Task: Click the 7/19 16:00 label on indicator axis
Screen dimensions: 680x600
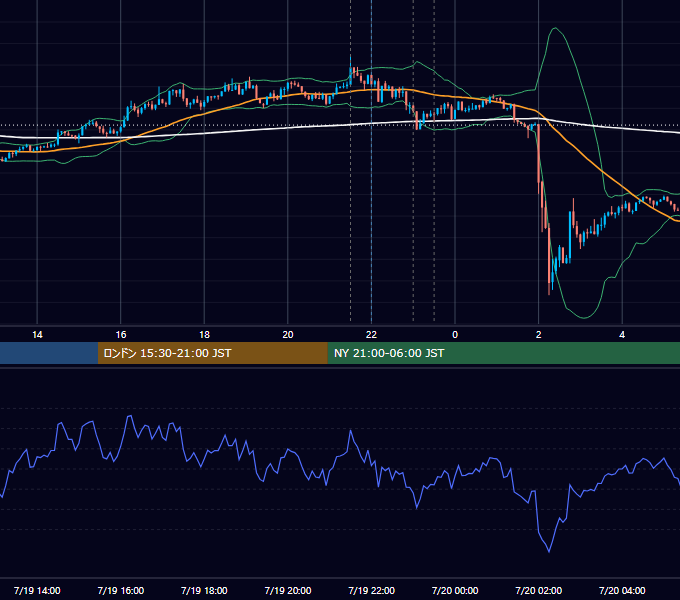Action: tap(121, 590)
